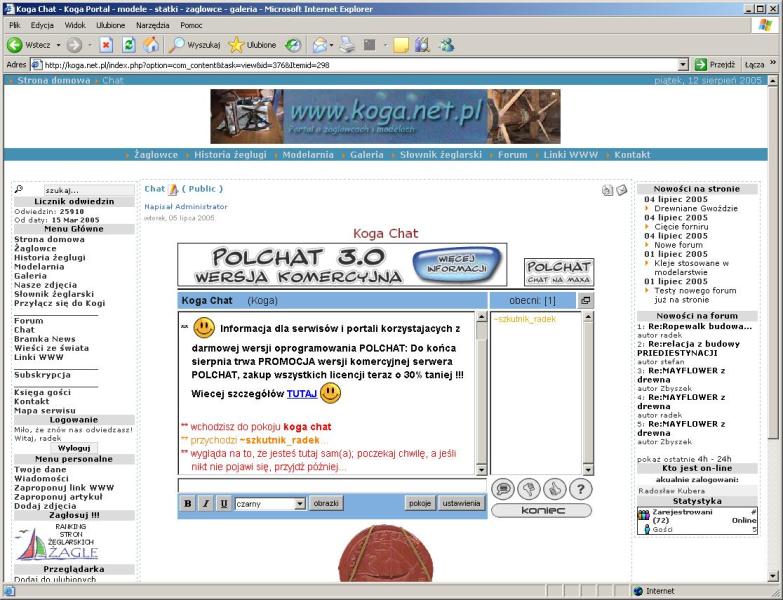The height and width of the screenshot is (600, 783).
Task: Refresh the page with the green arrows icon
Action: (x=129, y=45)
